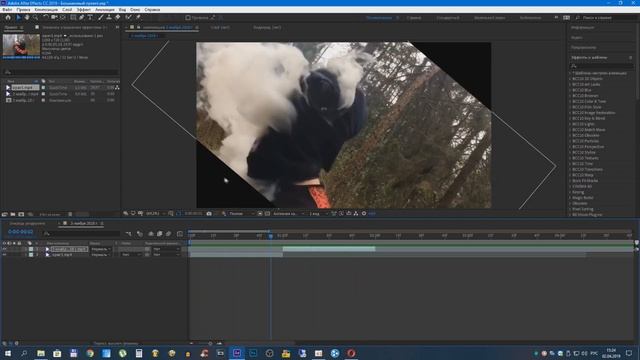Select the Selection arrow tool
Screen dimensions: 640x360
18,18
